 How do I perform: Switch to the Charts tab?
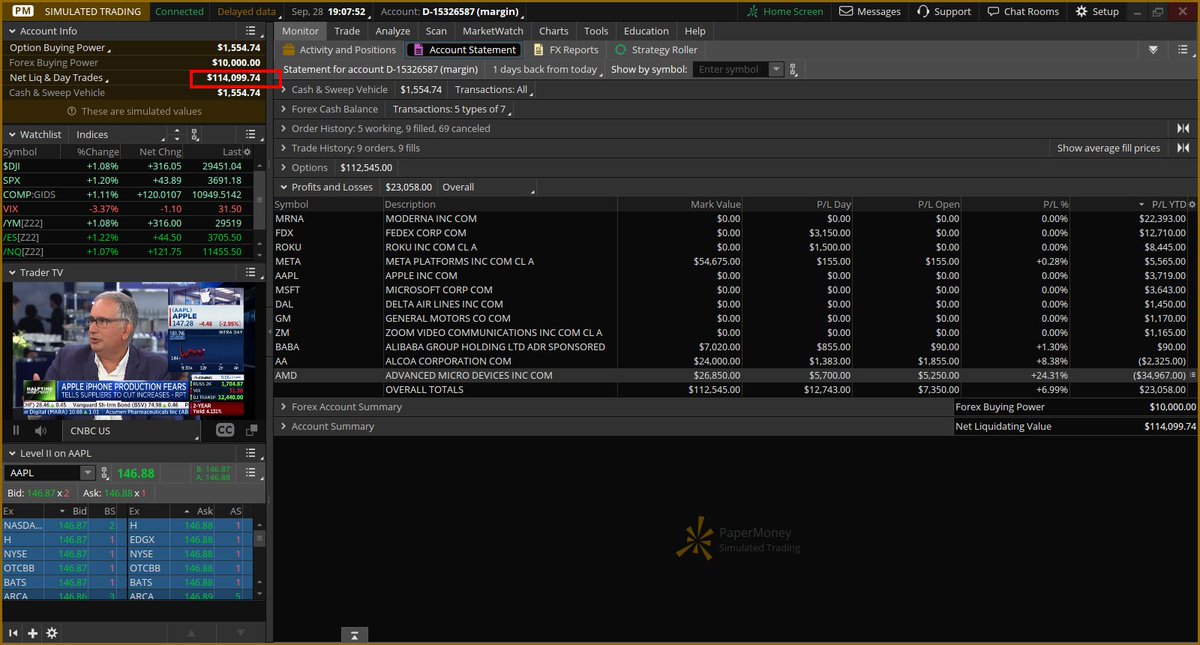[x=553, y=31]
